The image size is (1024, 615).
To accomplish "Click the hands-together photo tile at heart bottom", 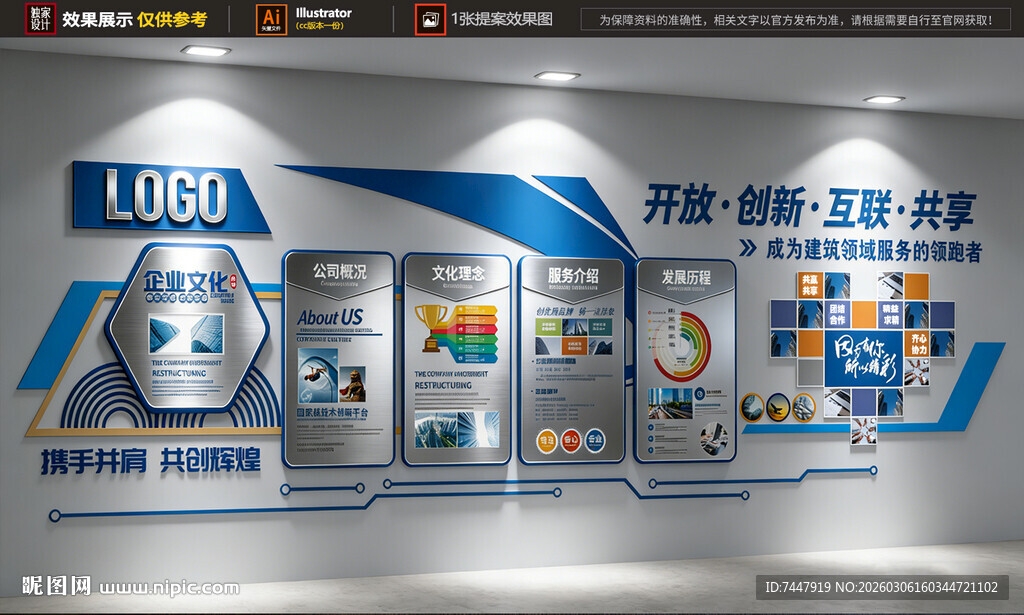I will [x=863, y=431].
